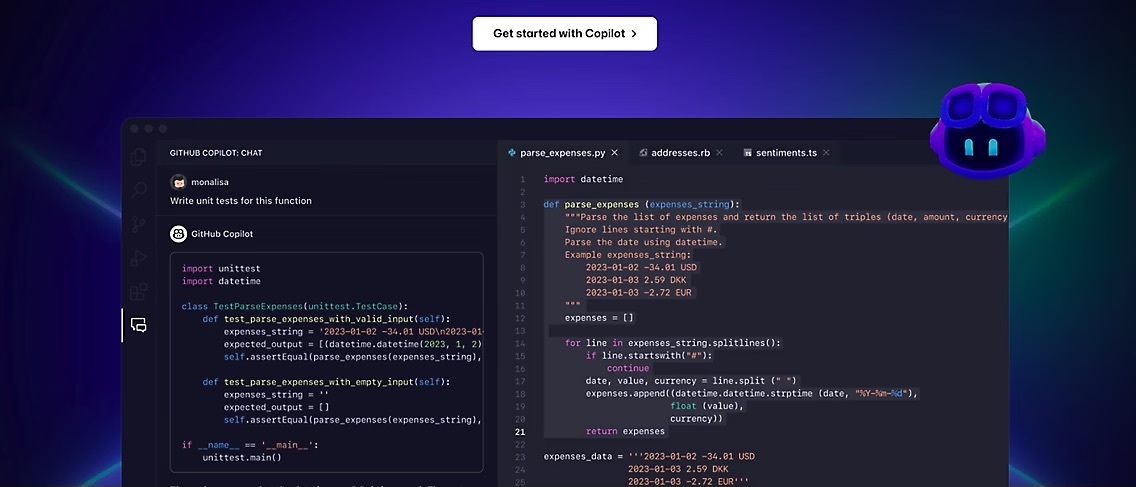Click the if __name__ == '__main__' line
The image size is (1136, 487).
[x=250, y=445]
